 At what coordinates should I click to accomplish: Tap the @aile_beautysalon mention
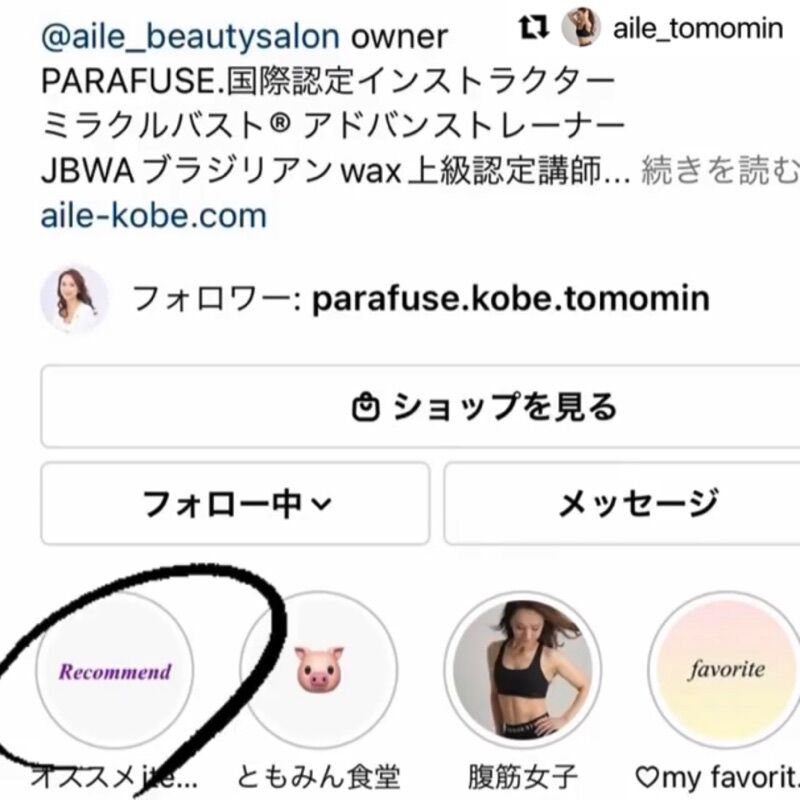tap(190, 37)
